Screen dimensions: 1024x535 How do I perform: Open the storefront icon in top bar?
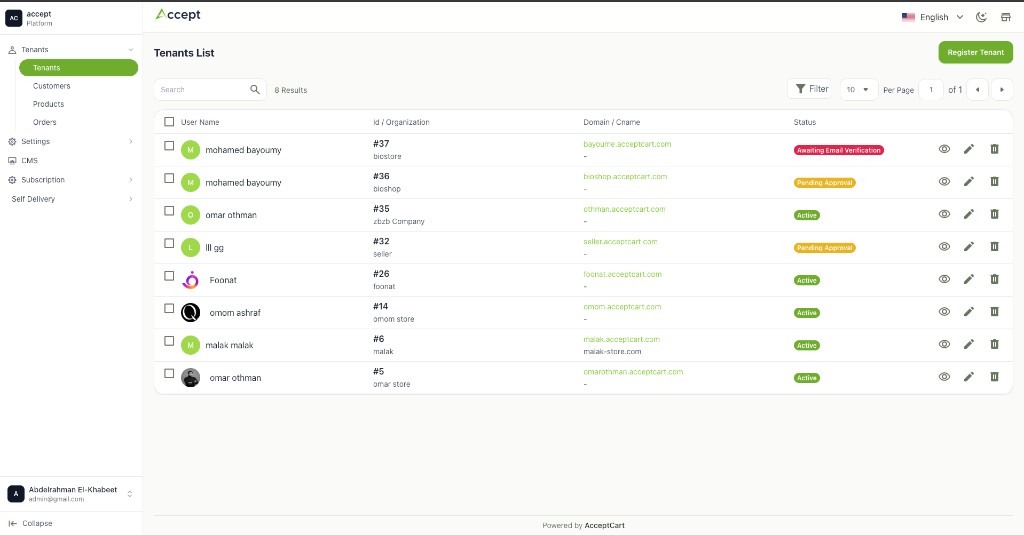point(1006,17)
